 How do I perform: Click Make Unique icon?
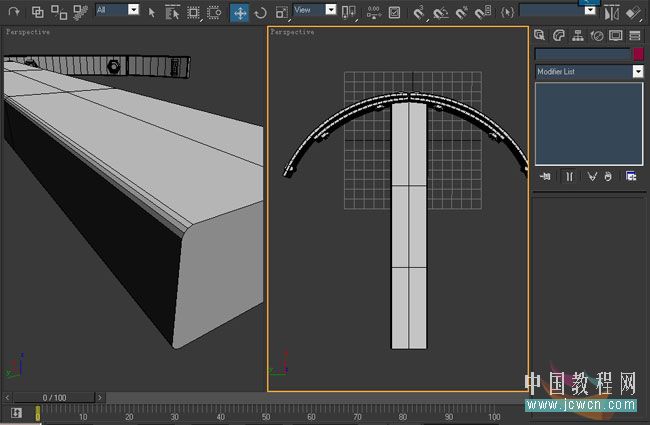[x=592, y=177]
